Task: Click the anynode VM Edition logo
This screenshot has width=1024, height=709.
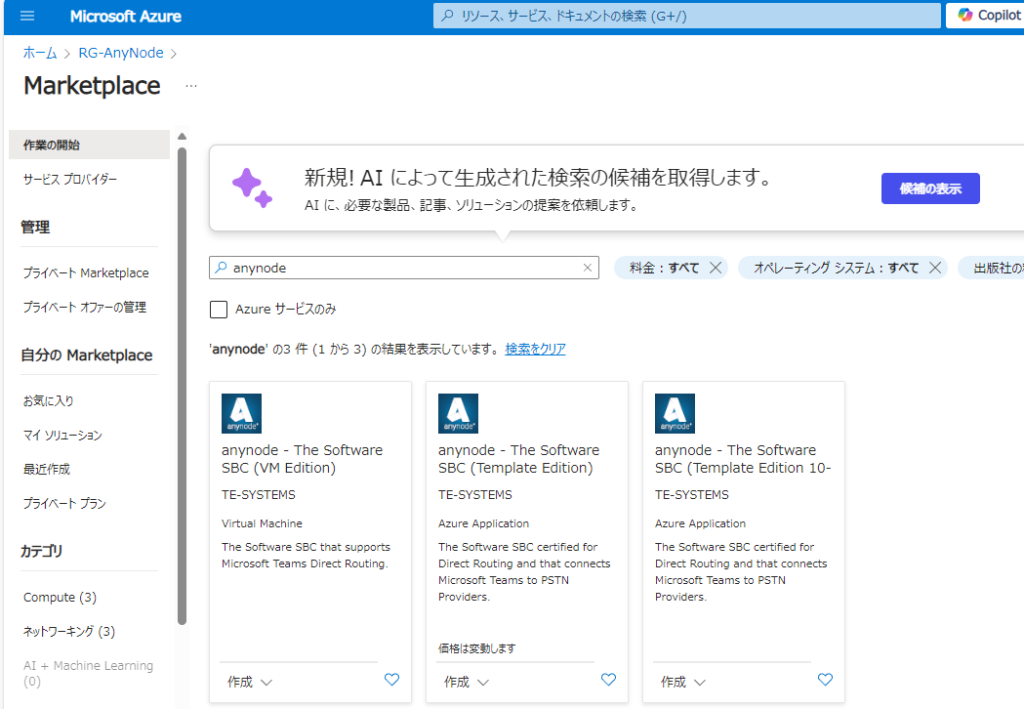Action: click(x=241, y=413)
